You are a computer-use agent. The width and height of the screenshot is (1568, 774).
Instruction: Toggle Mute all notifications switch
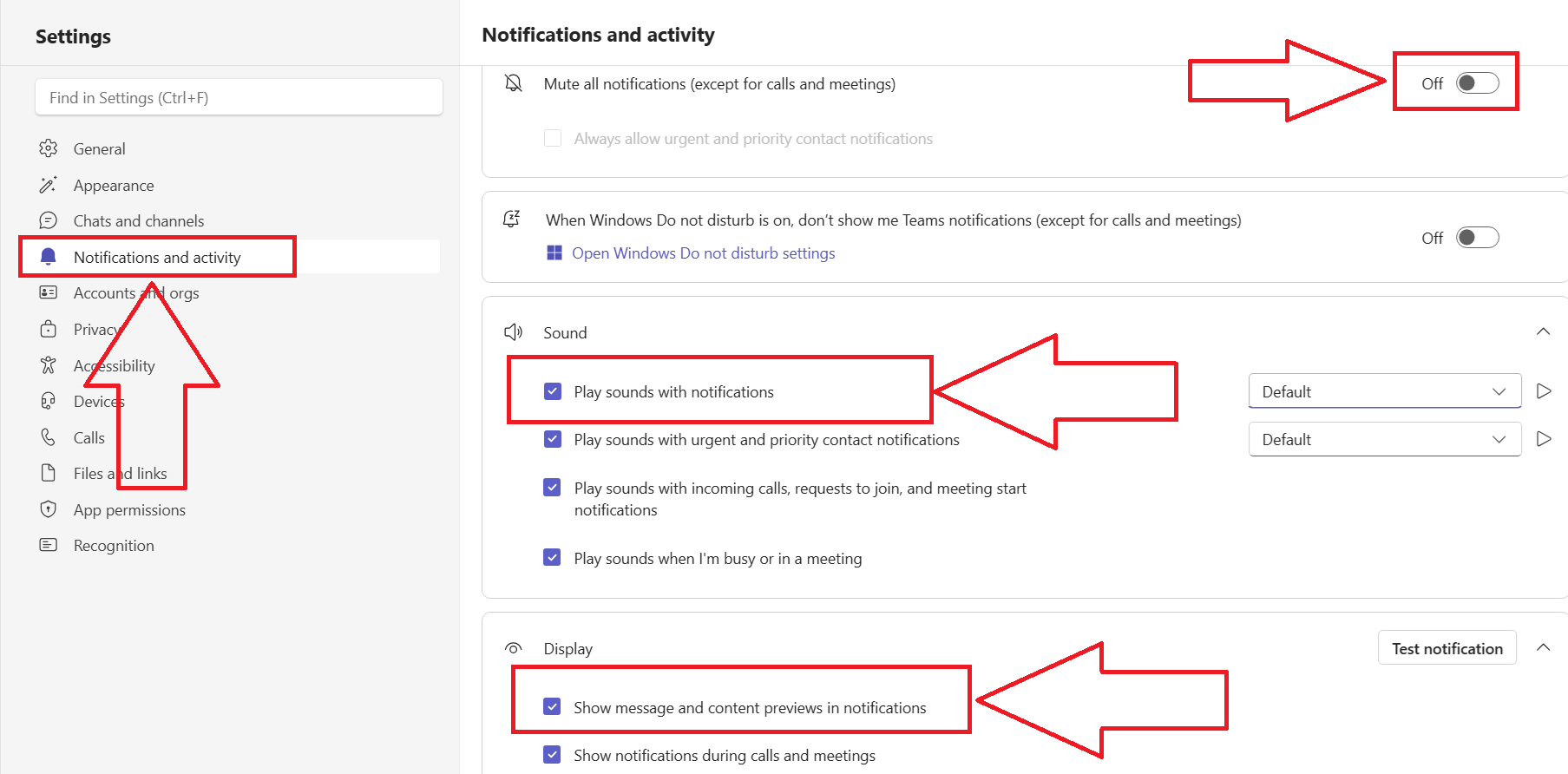point(1478,83)
